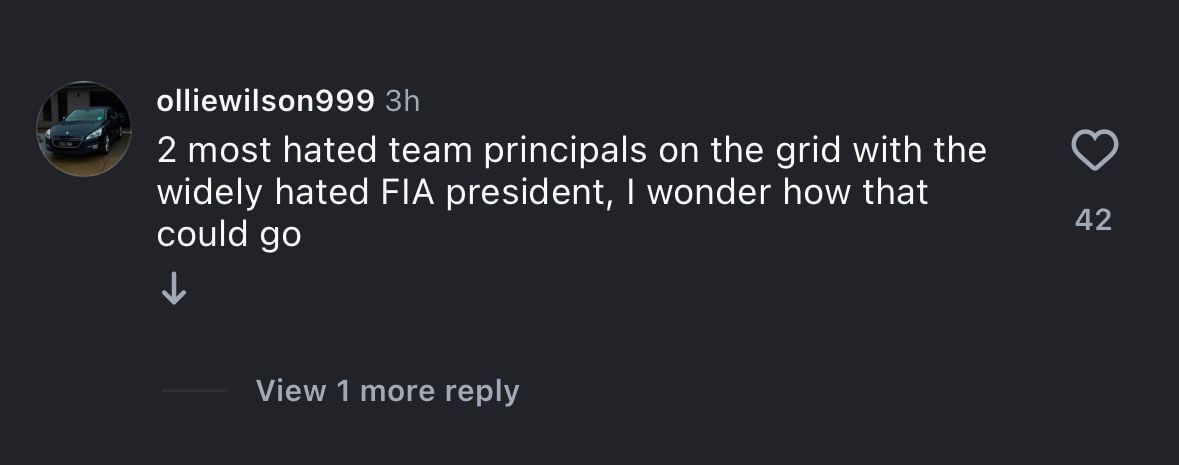Tap the heart outline above 42
Viewport: 1179px width, 465px height.
pyautogui.click(x=1094, y=152)
